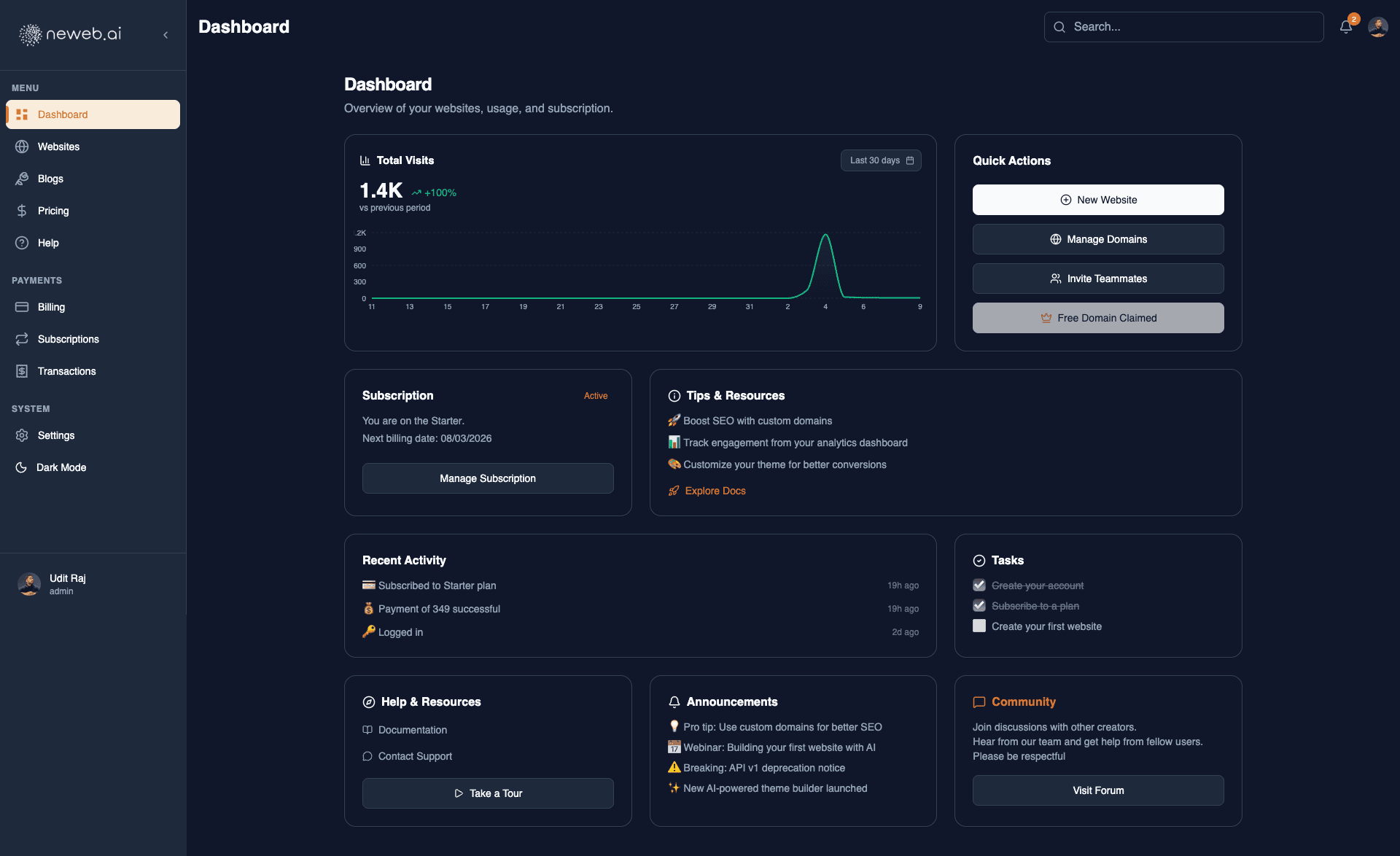Select the Transactions sidebar icon
This screenshot has width=1400, height=856.
(23, 371)
